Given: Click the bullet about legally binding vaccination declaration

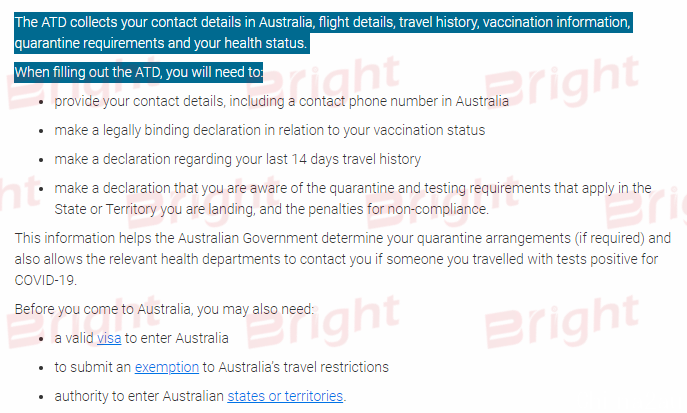Looking at the screenshot, I should pos(269,131).
